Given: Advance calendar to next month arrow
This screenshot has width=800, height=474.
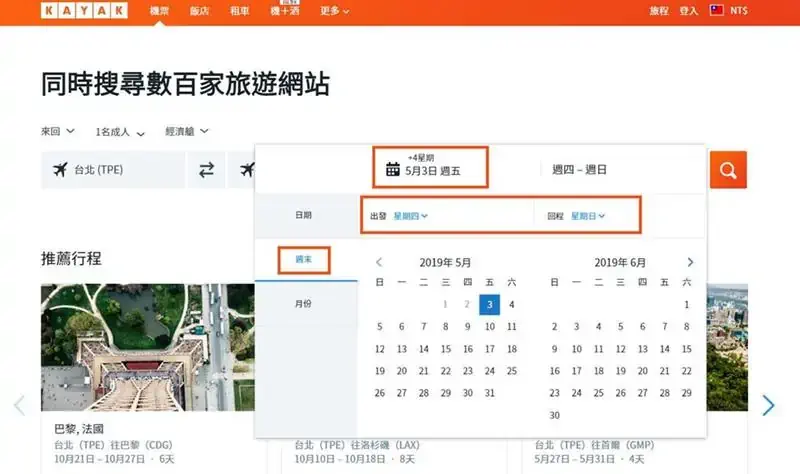Looking at the screenshot, I should coord(690,262).
